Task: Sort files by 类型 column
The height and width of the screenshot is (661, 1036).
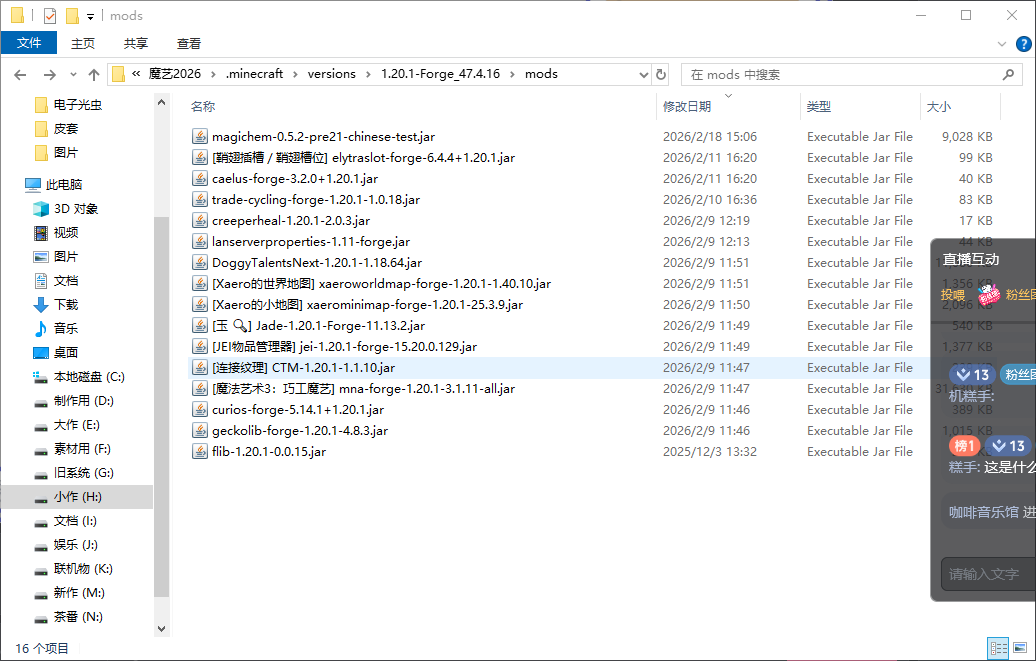Action: [819, 106]
